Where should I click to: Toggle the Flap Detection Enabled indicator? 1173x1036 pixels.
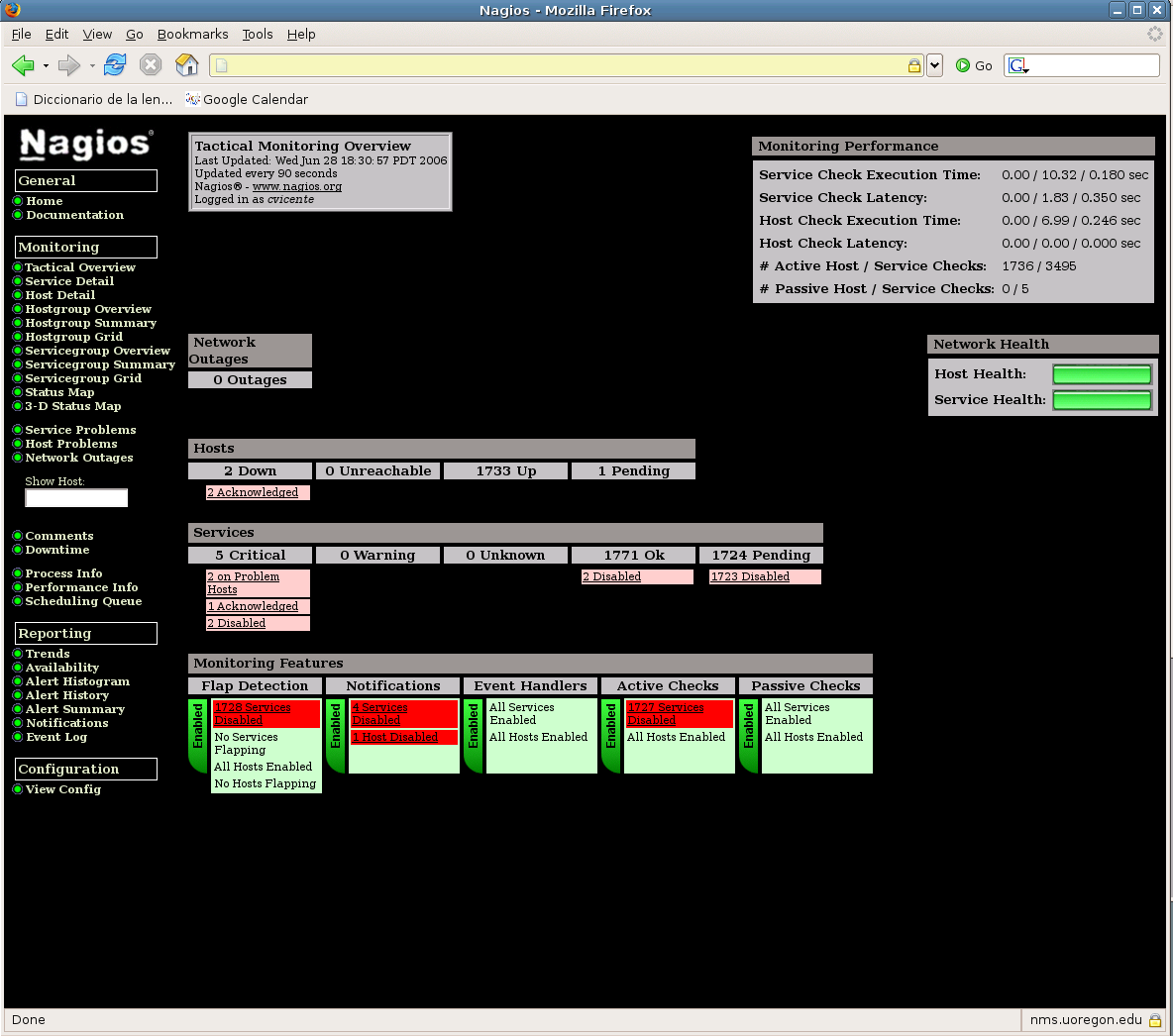tap(198, 735)
